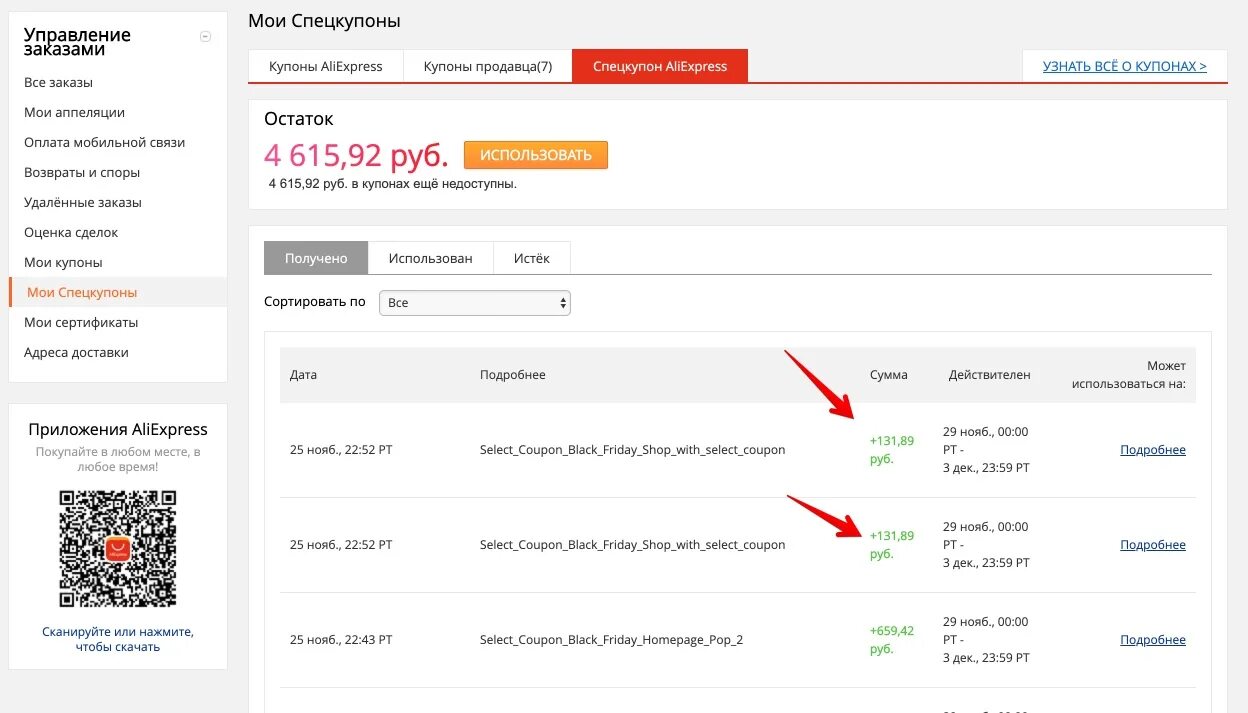This screenshot has height=713, width=1248.
Task: Switch to Купоны продавца(7) tab
Action: tap(488, 66)
